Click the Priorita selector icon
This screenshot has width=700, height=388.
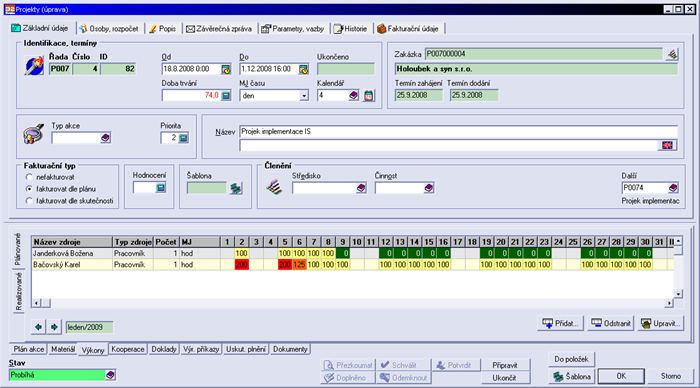183,138
